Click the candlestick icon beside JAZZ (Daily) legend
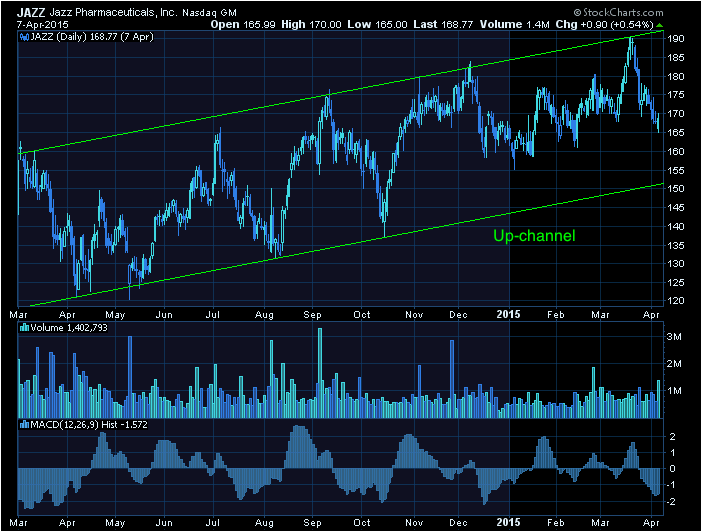702x532 pixels. 24,37
